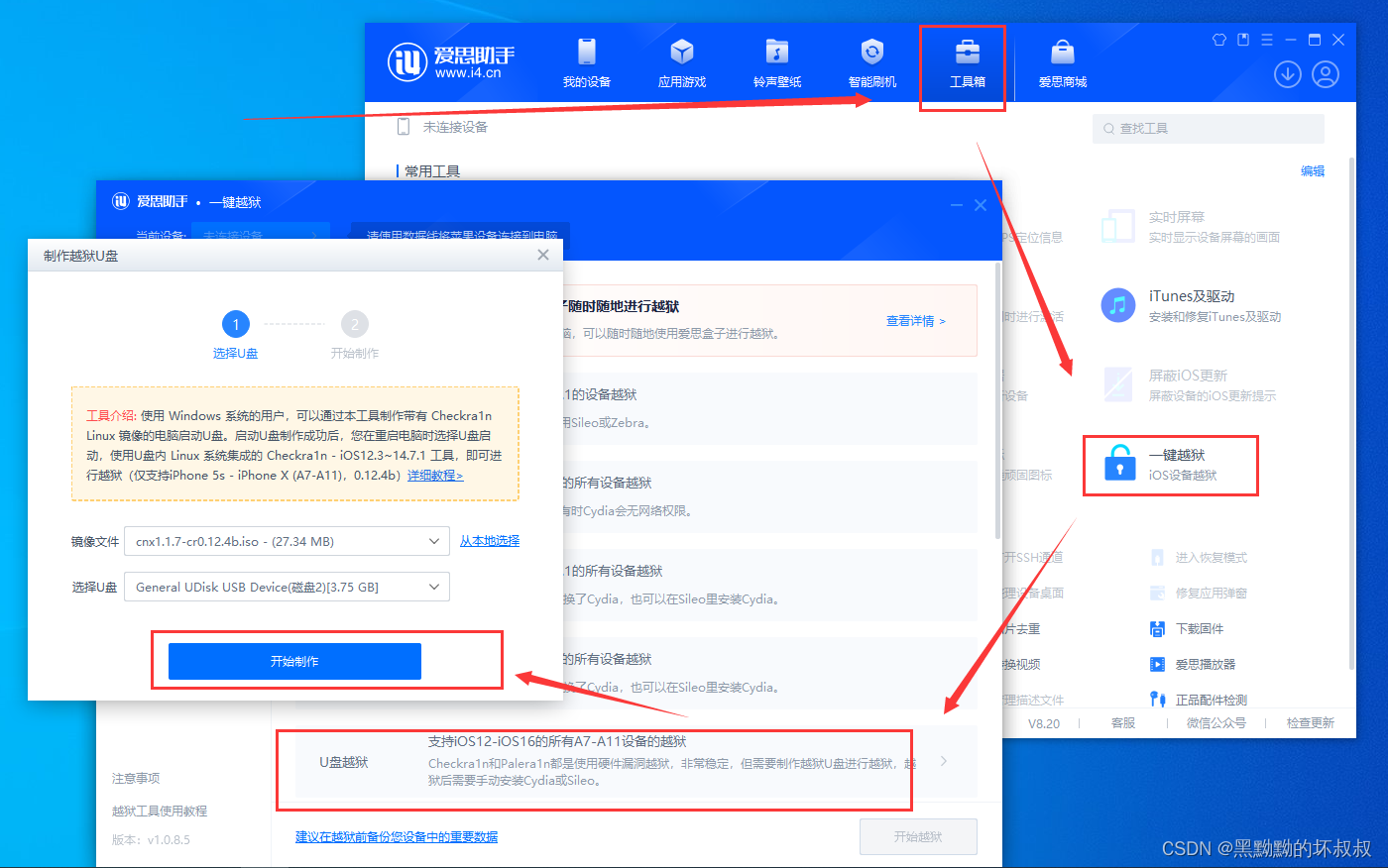Open 建议在越狱前备份您设备中的重要数据 link

[x=397, y=837]
